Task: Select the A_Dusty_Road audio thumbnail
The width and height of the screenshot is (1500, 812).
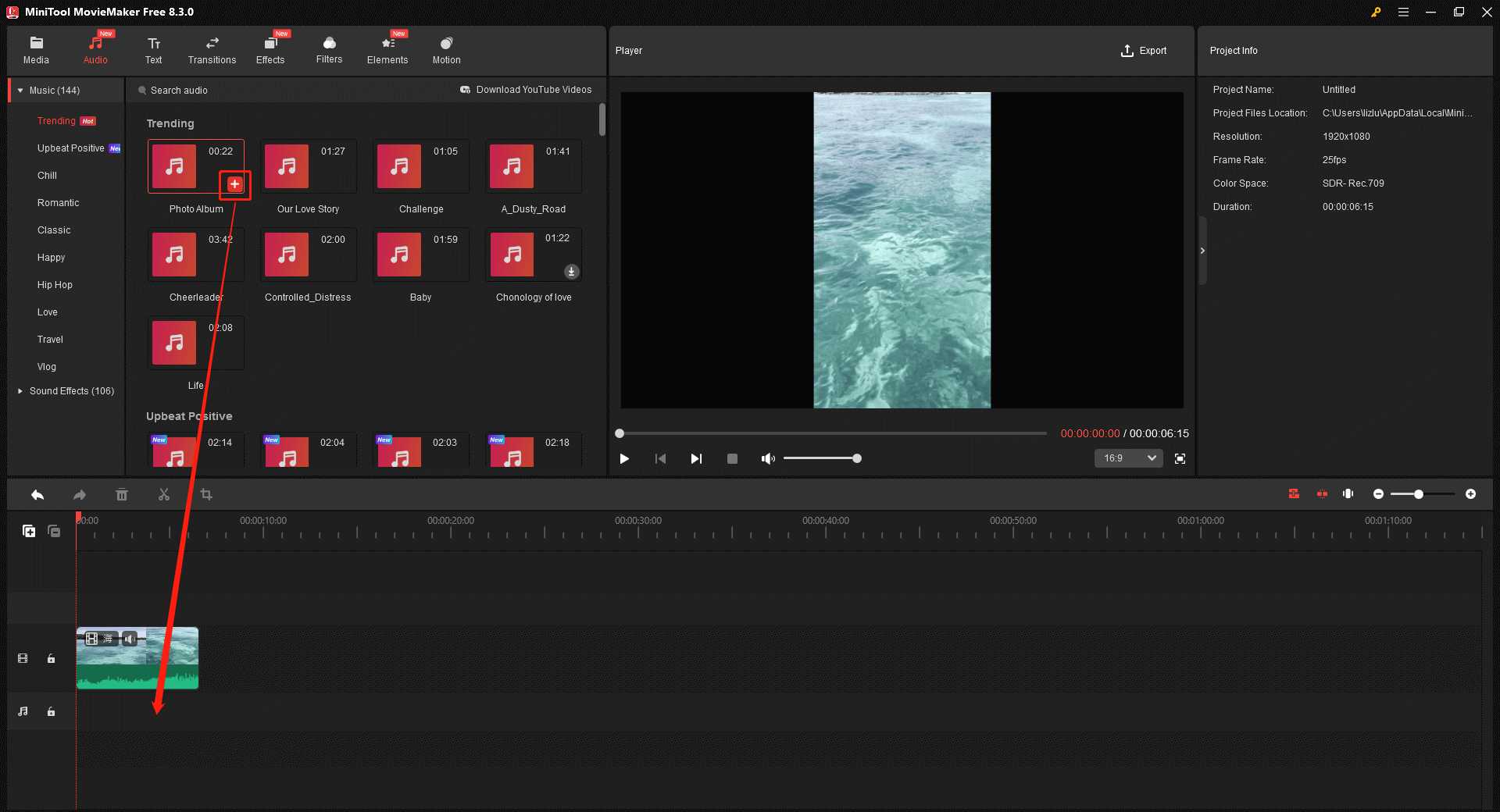Action: point(533,166)
